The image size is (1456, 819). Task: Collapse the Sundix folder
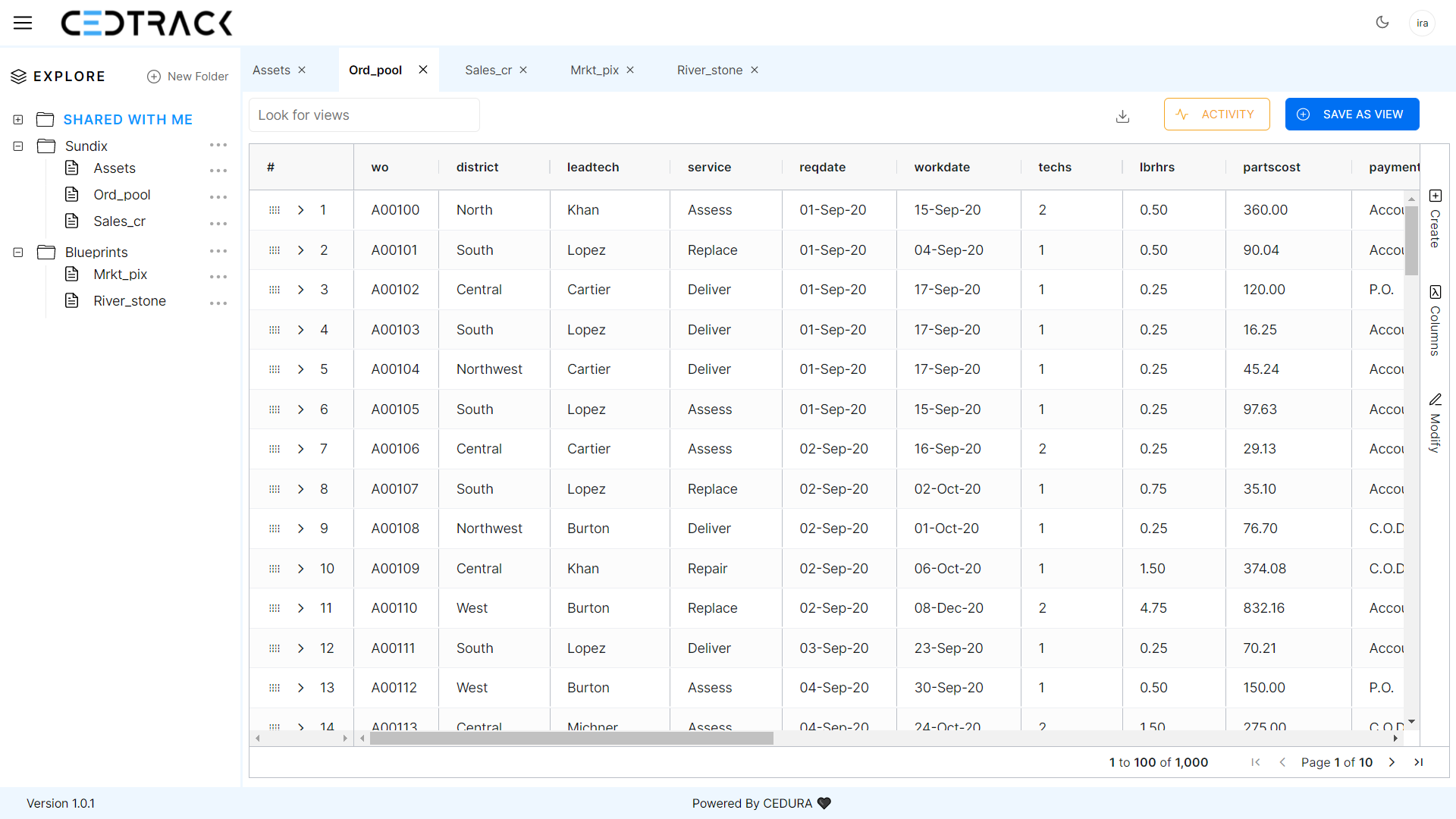click(x=18, y=146)
